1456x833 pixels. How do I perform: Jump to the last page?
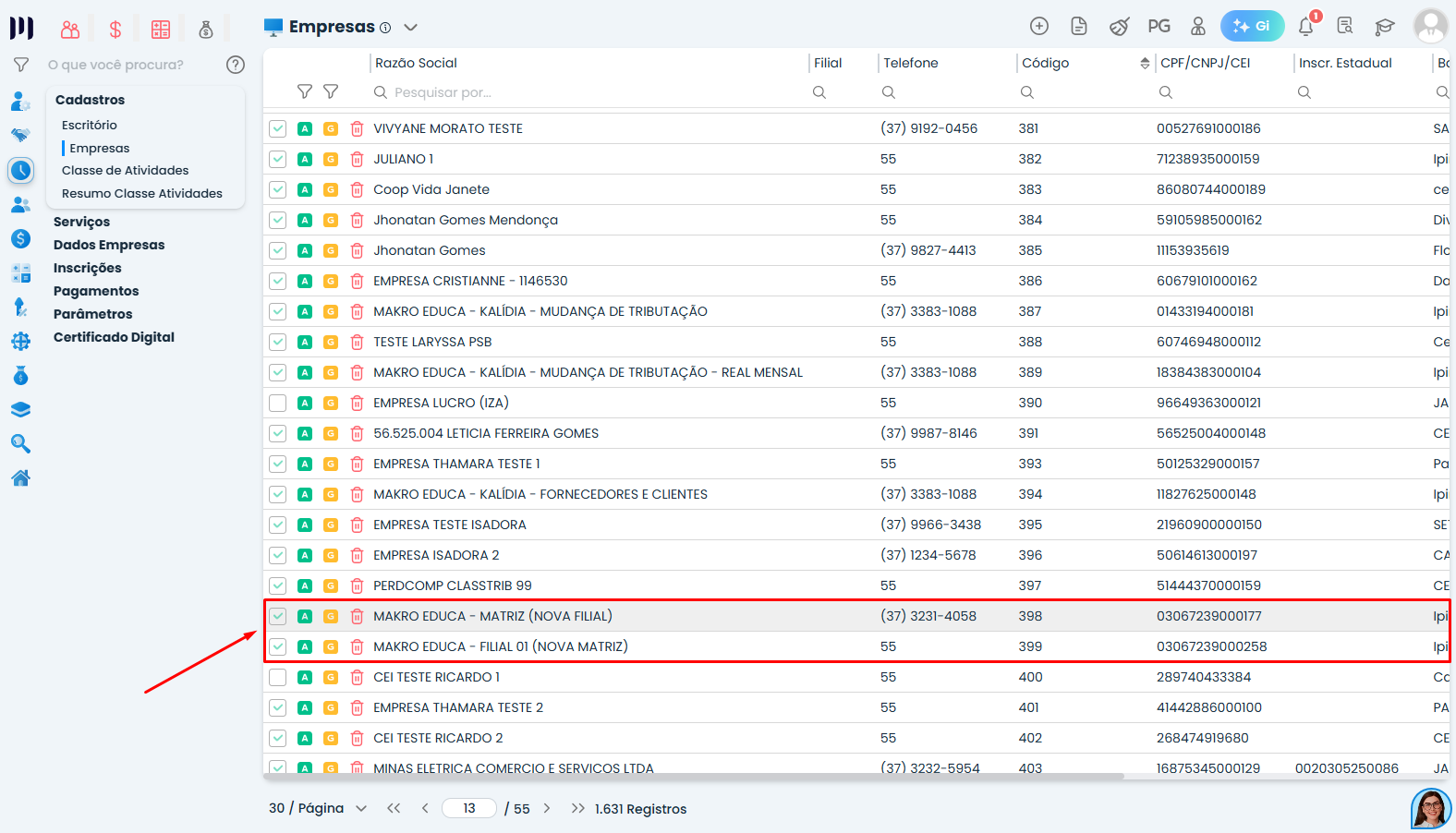click(577, 808)
